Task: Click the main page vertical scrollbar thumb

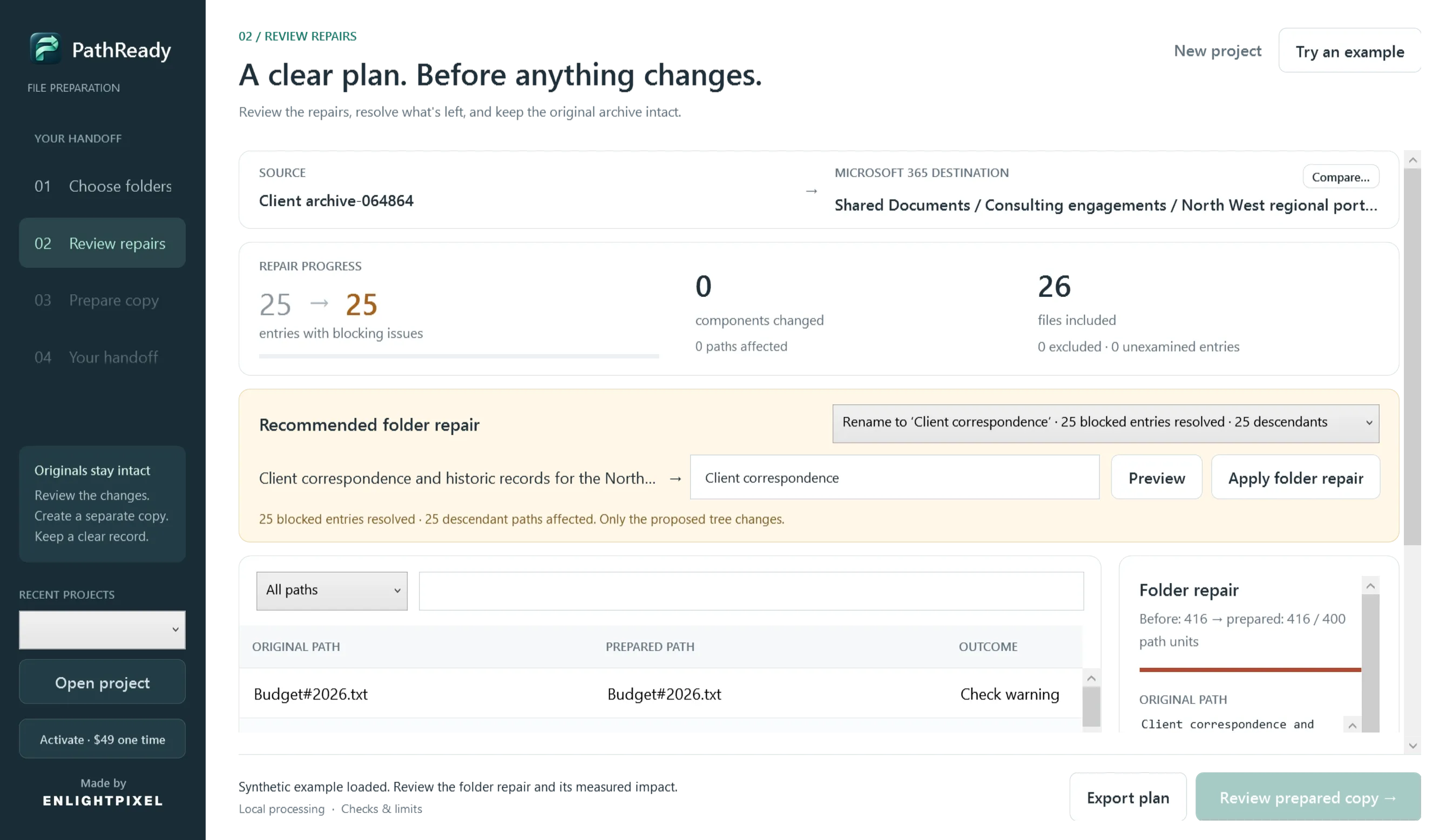Action: coord(1412,356)
